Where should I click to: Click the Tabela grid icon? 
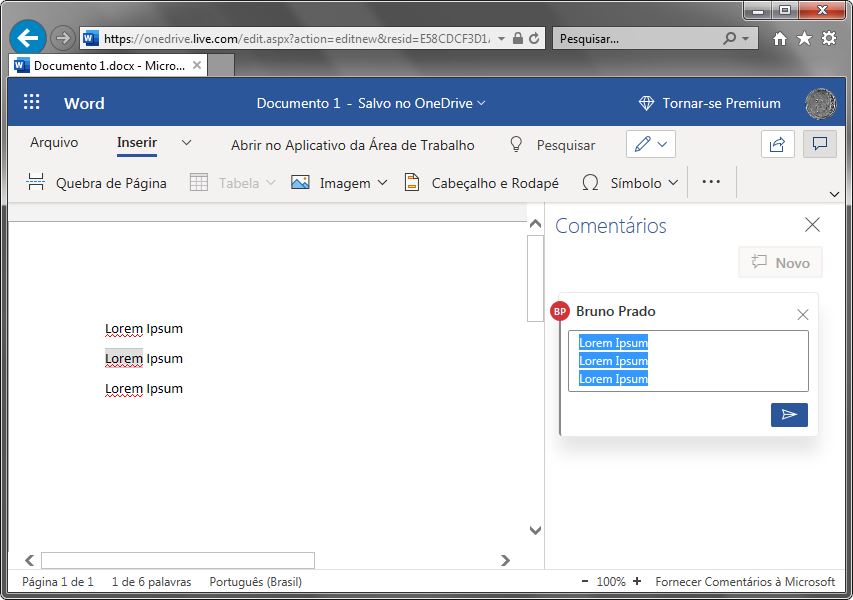199,182
